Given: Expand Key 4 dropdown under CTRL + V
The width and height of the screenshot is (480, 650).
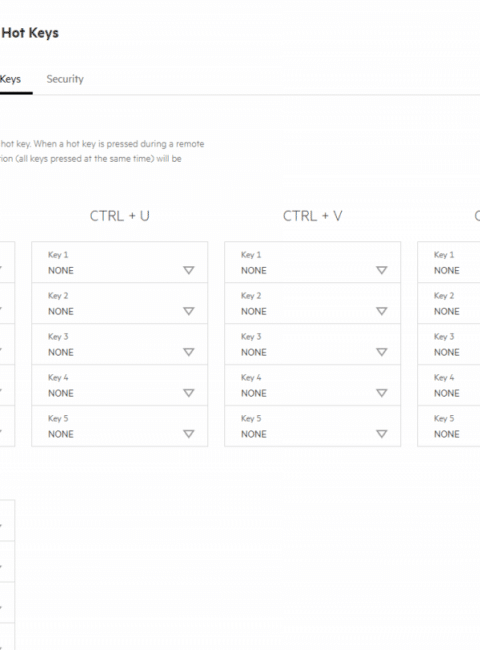Looking at the screenshot, I should click(313, 385).
